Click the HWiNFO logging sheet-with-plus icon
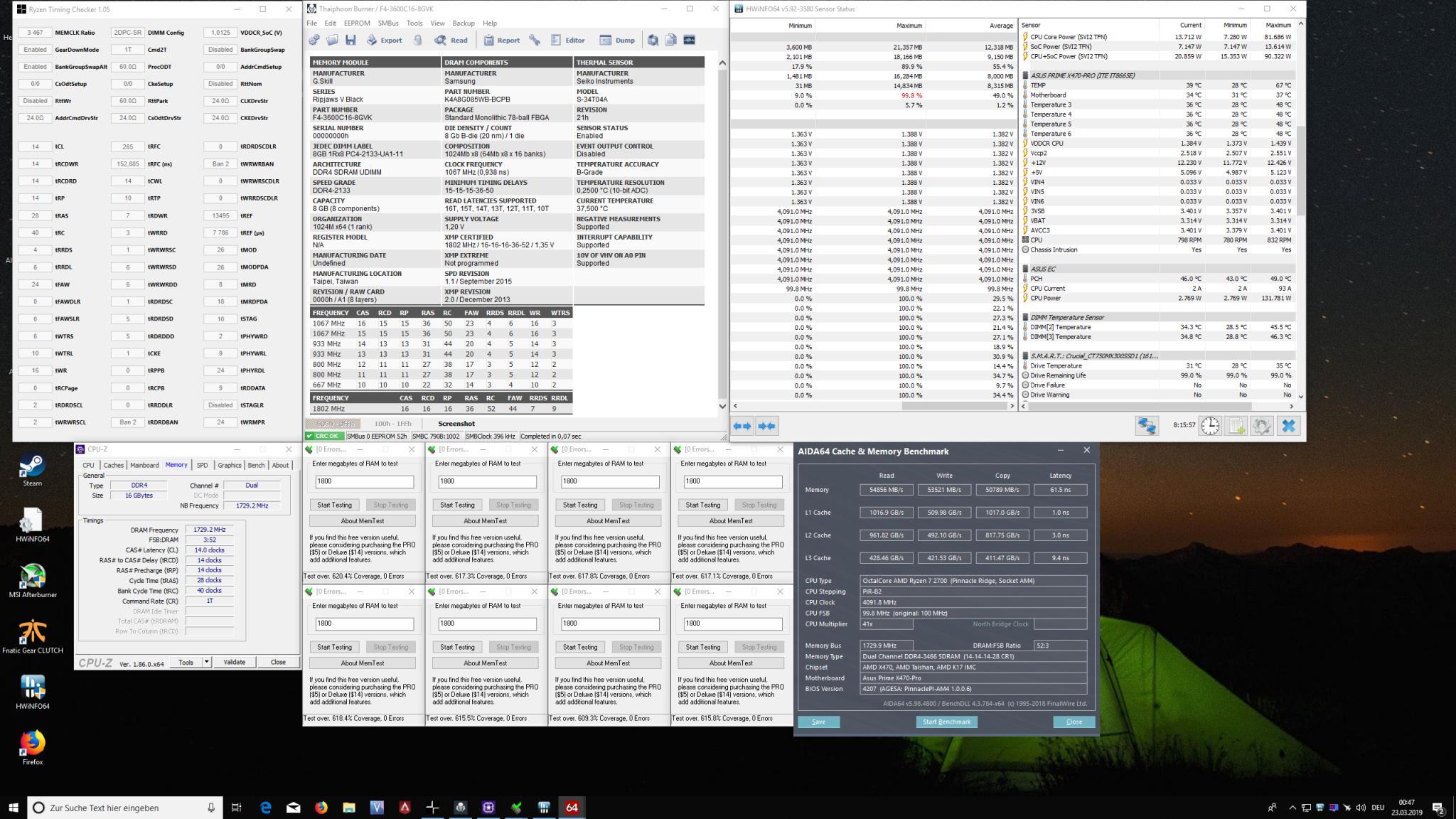 click(x=1236, y=426)
